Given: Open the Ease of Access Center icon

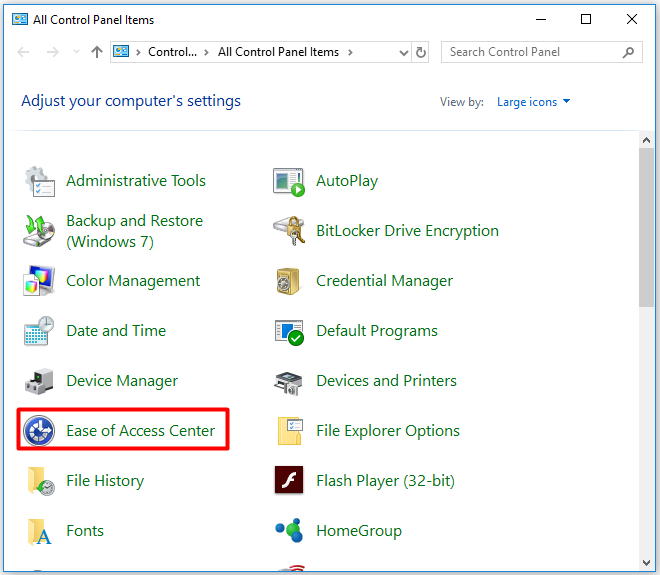Looking at the screenshot, I should [39, 431].
